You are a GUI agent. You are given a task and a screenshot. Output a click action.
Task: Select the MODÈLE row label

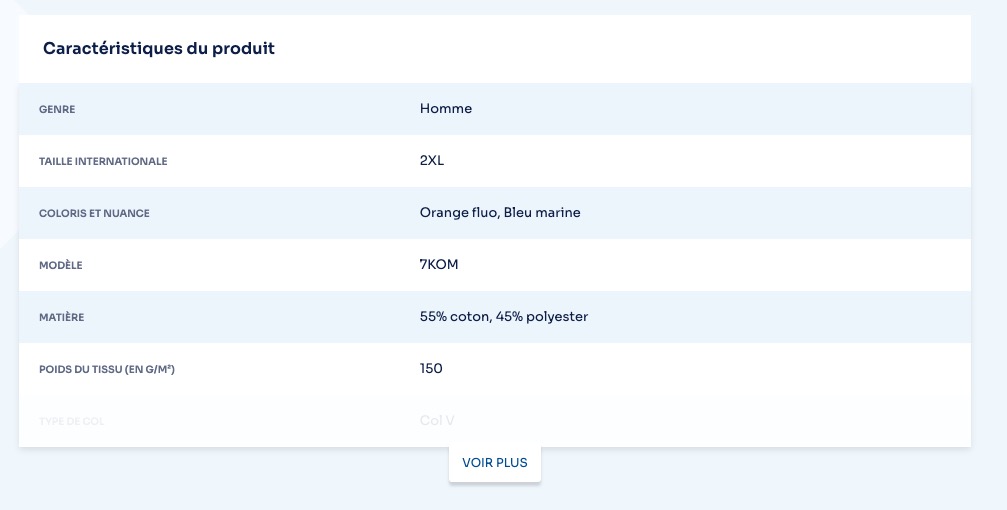[61, 265]
